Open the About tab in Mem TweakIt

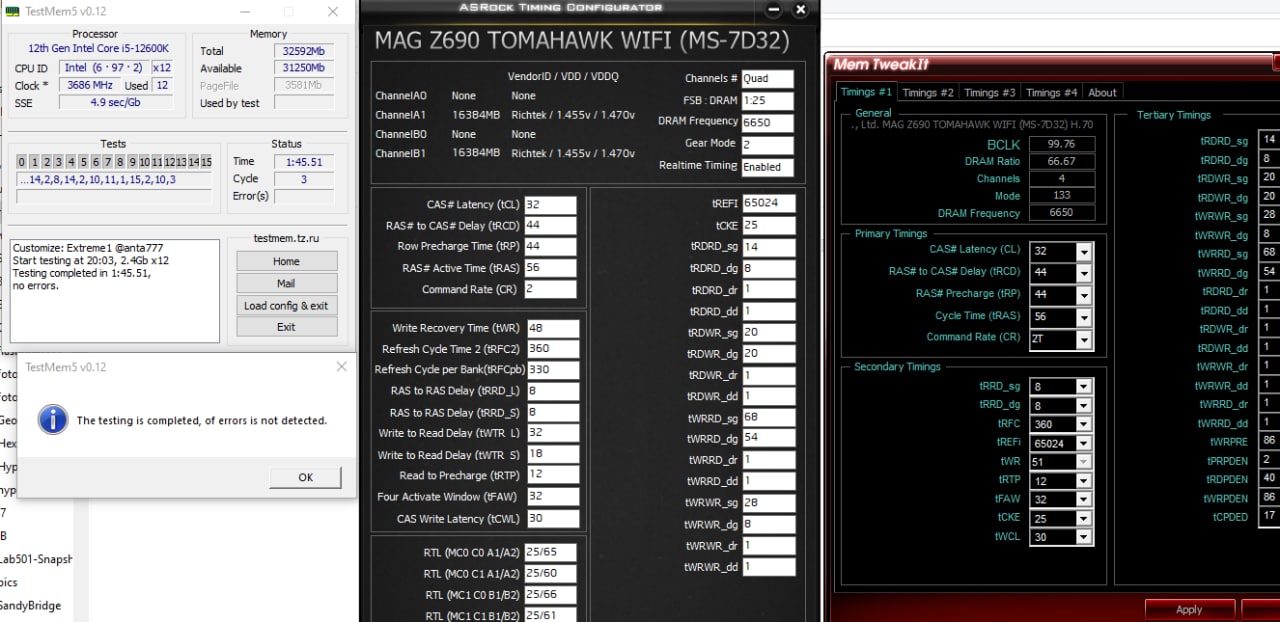coord(1102,92)
